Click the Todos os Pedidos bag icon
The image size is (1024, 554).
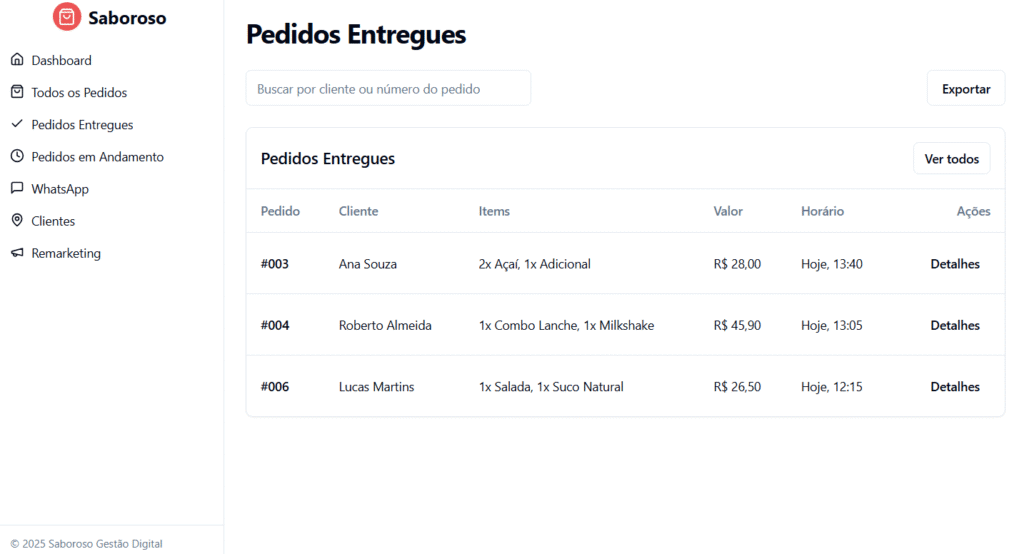click(17, 92)
